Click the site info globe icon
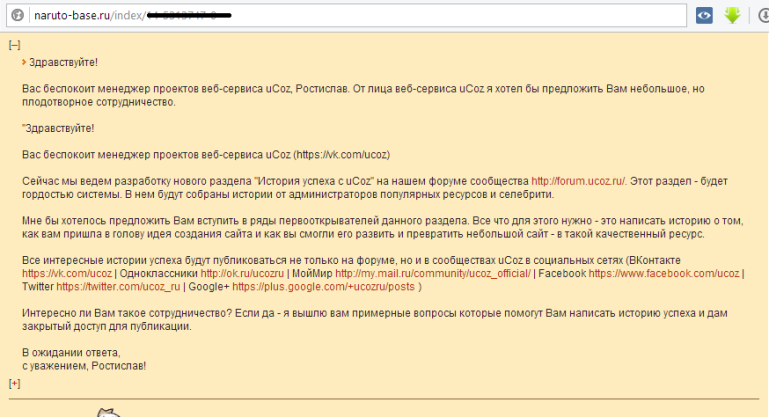This screenshot has height=417, width=769. pos(18,15)
